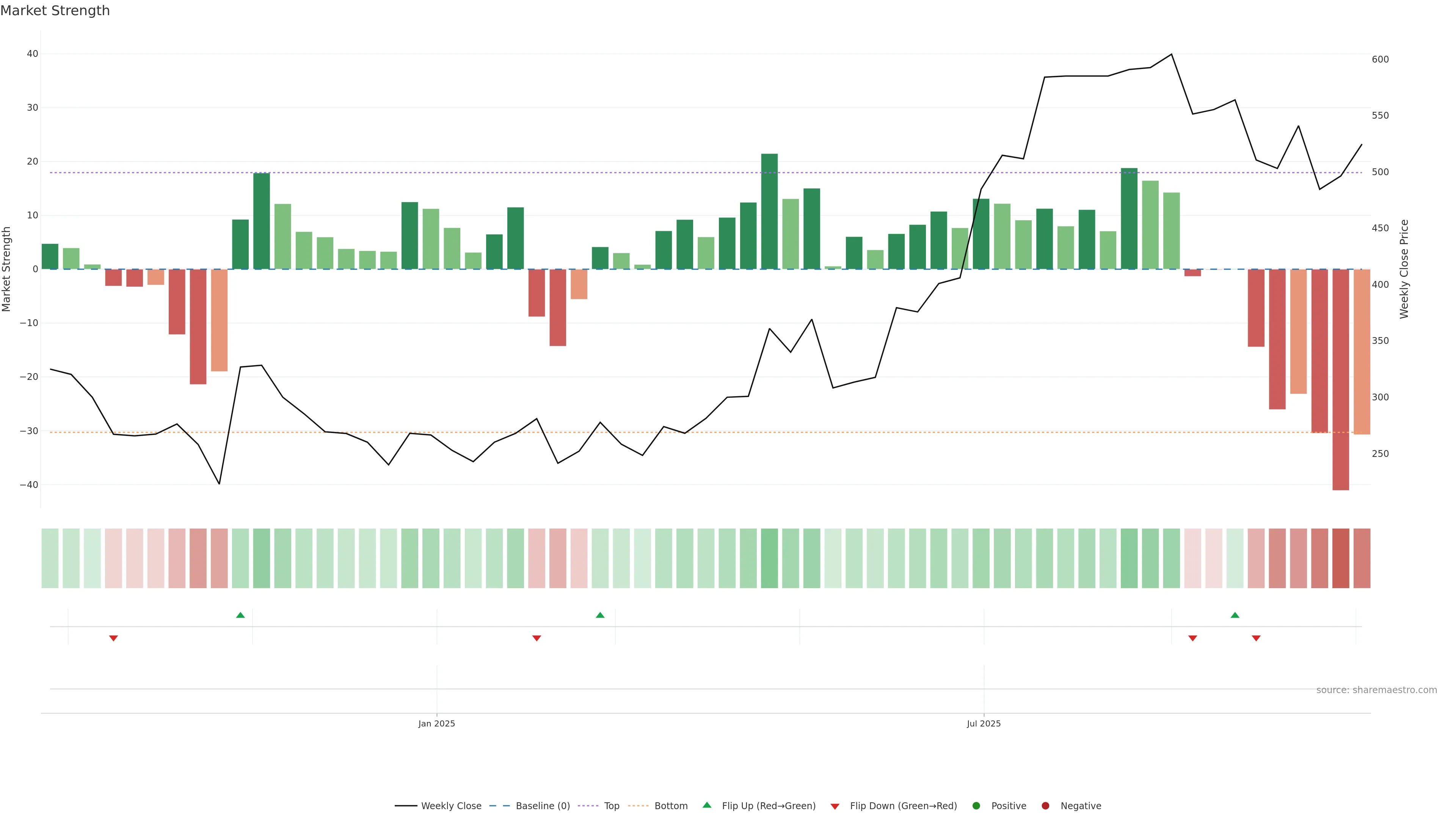Click the last green flip-up triangle marker
Viewport: 1456px width, 819px height.
tap(1235, 615)
